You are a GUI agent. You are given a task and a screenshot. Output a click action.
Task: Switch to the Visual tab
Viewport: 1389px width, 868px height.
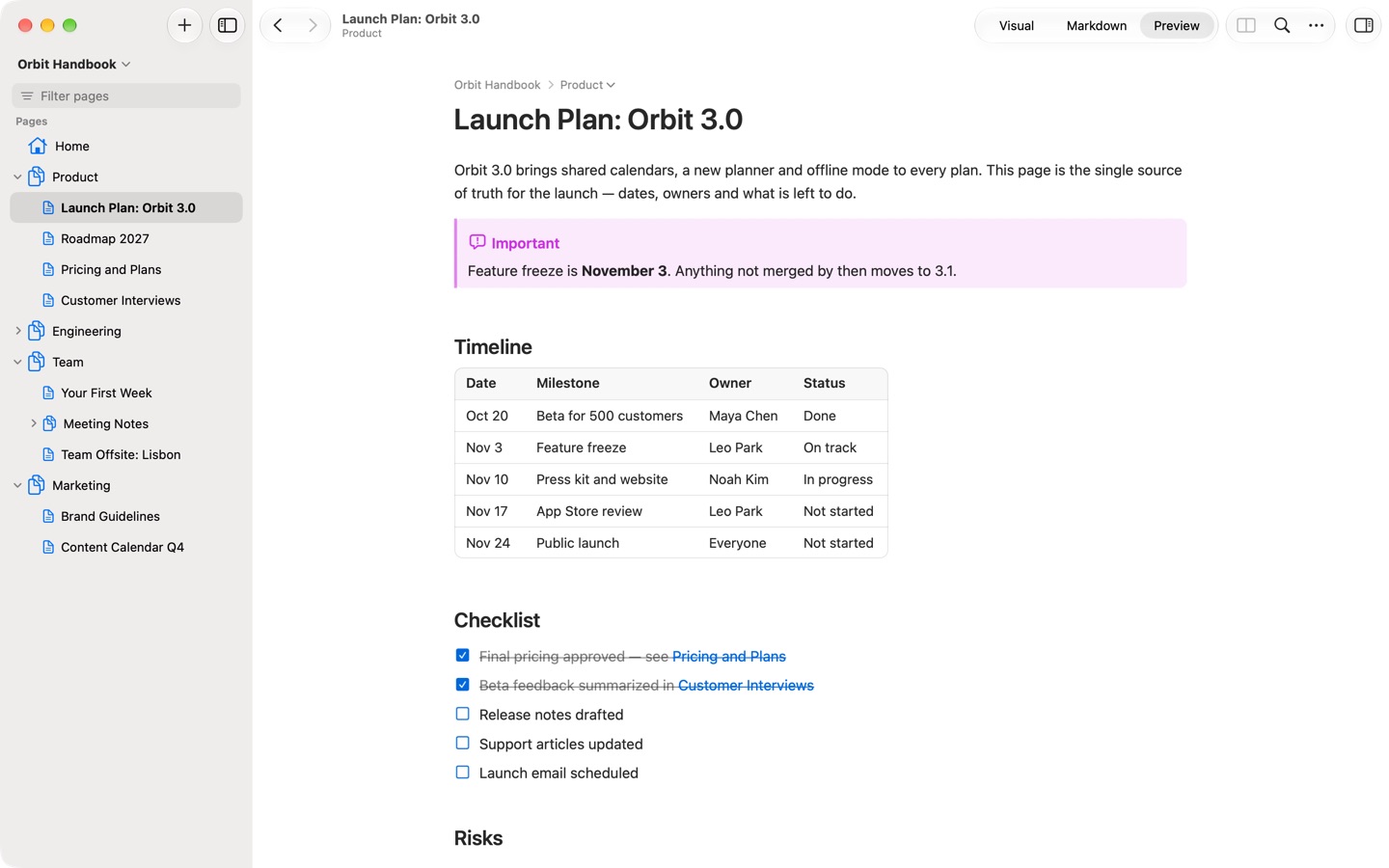[1017, 26]
